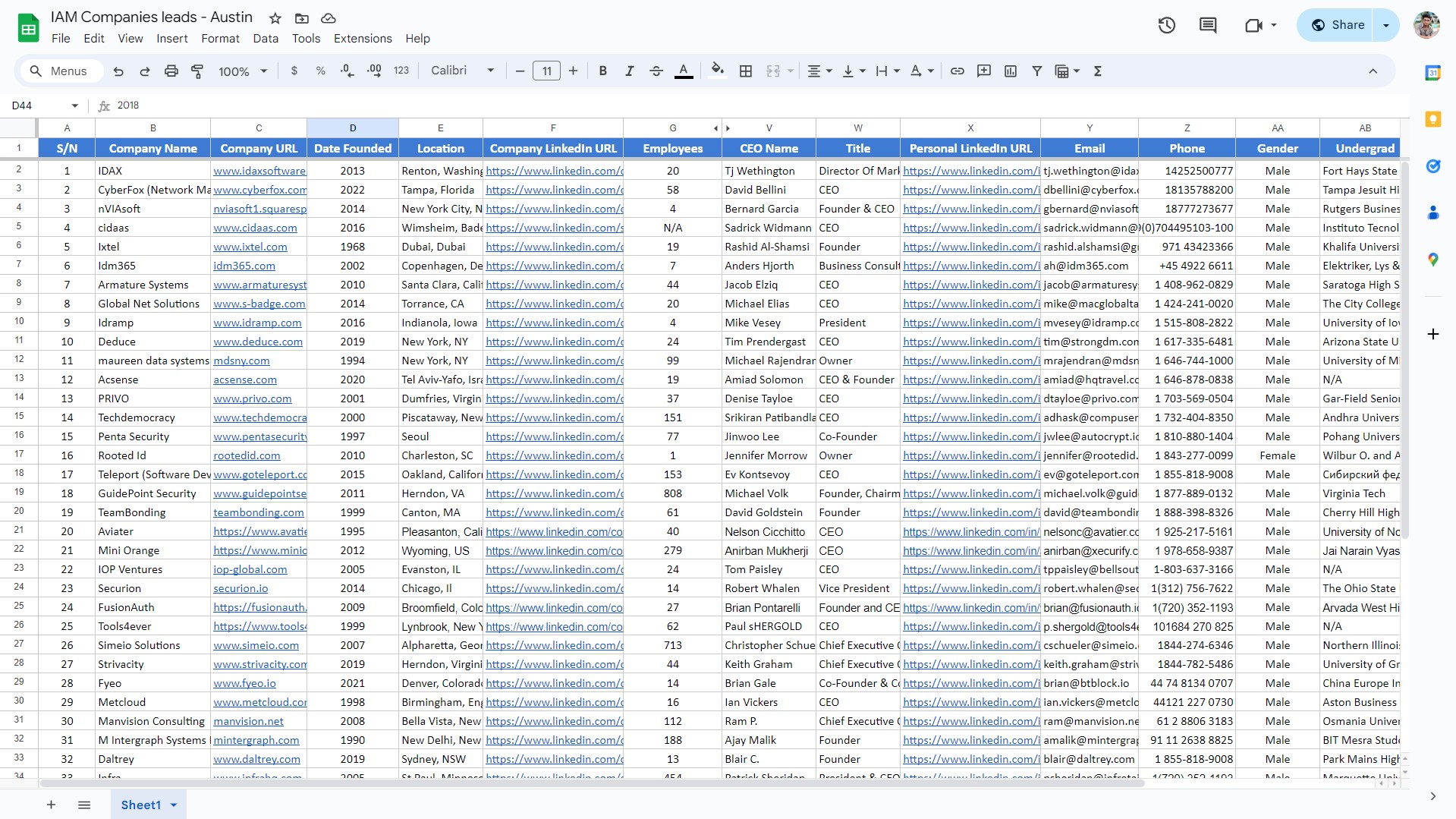The image size is (1456, 819).
Task: Open the Borders tool
Action: coord(746,71)
